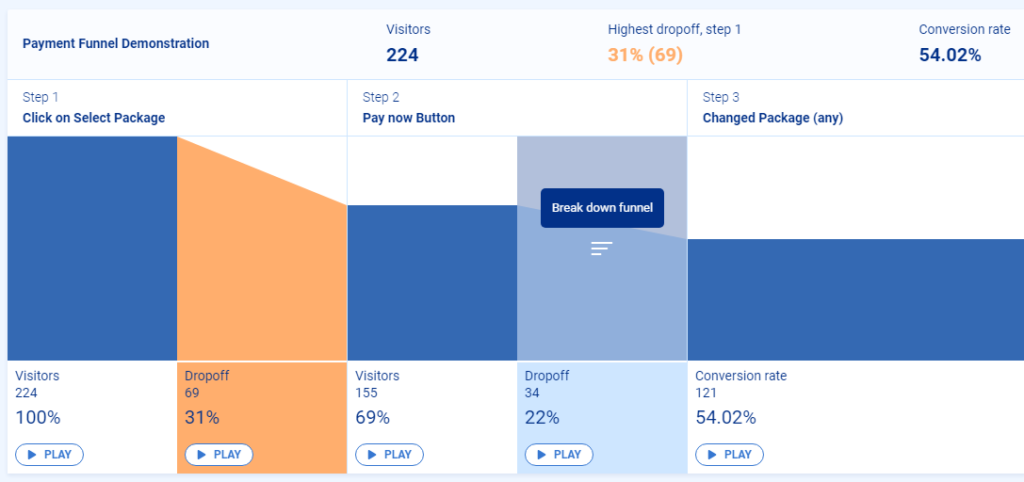
Task: Play recordings for Step 2 dropoff
Action: pyautogui.click(x=559, y=455)
